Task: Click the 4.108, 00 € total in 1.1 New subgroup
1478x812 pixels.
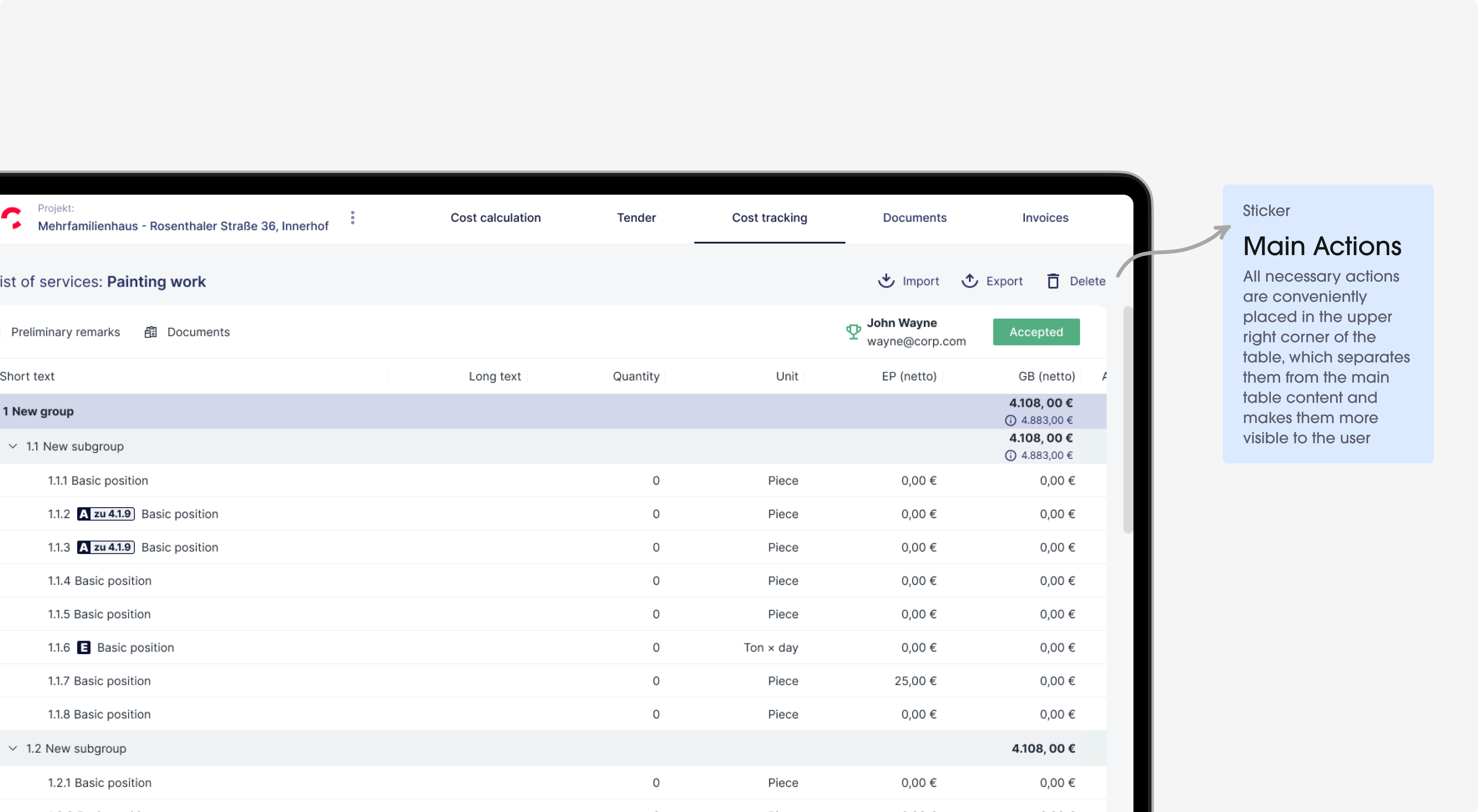Action: coord(1041,438)
